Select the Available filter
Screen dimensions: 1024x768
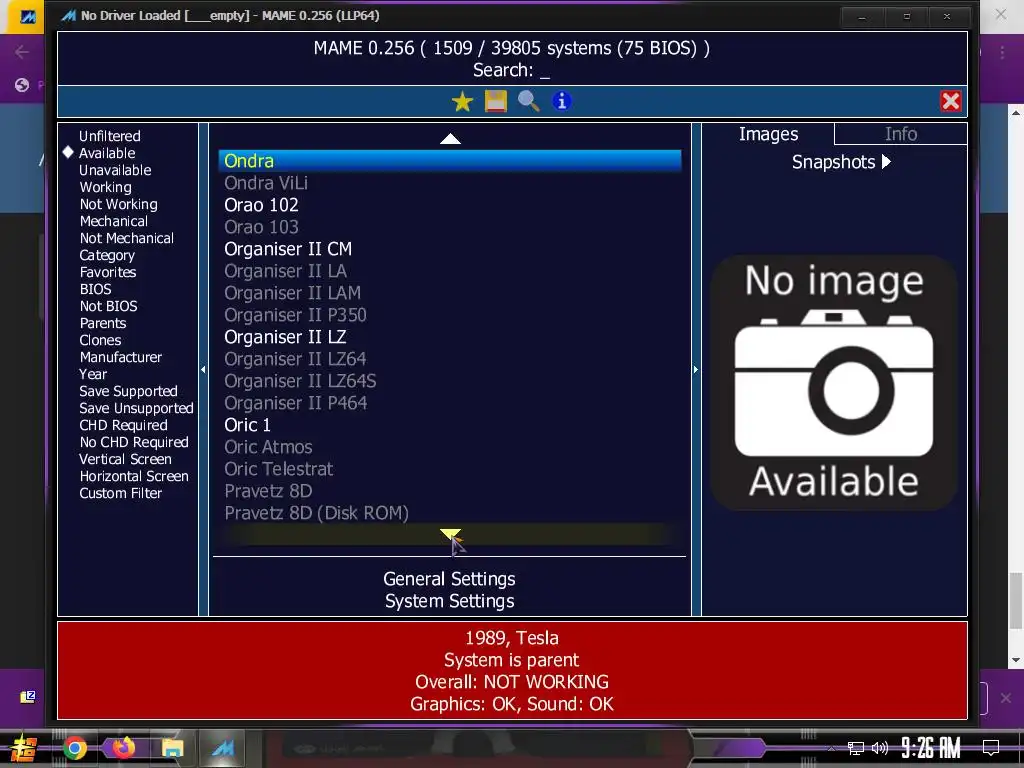pyautogui.click(x=107, y=153)
